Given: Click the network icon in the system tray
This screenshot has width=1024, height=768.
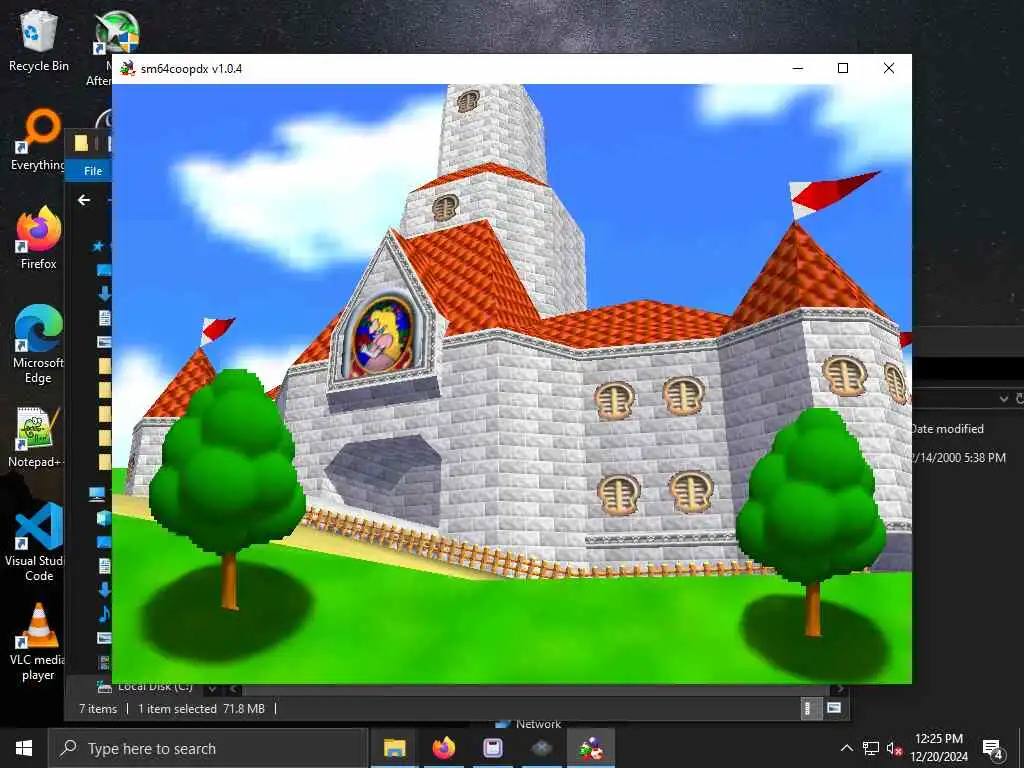Looking at the screenshot, I should click(x=871, y=748).
